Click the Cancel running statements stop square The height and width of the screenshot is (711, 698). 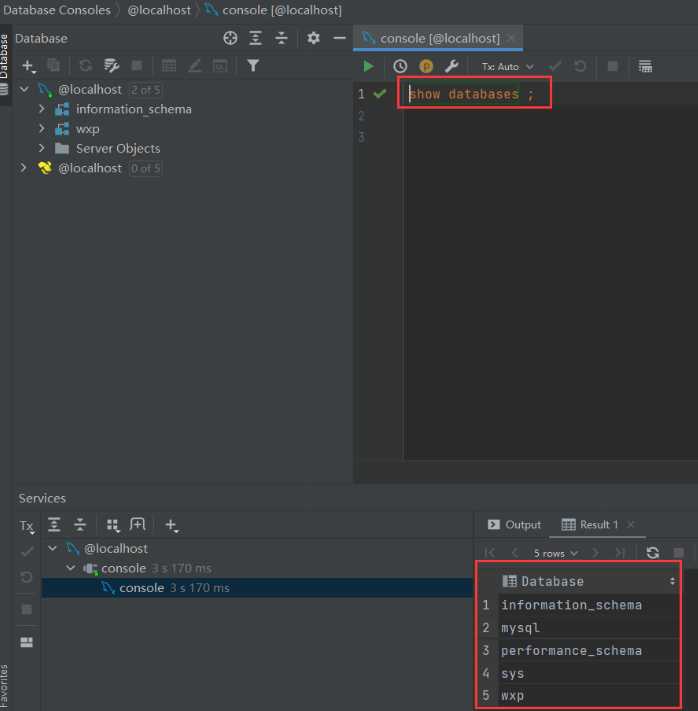(x=613, y=67)
